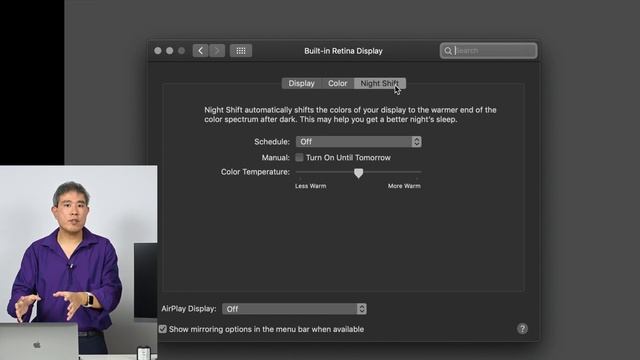
Task: Open the AirPlay Display dropdown
Action: pos(294,309)
